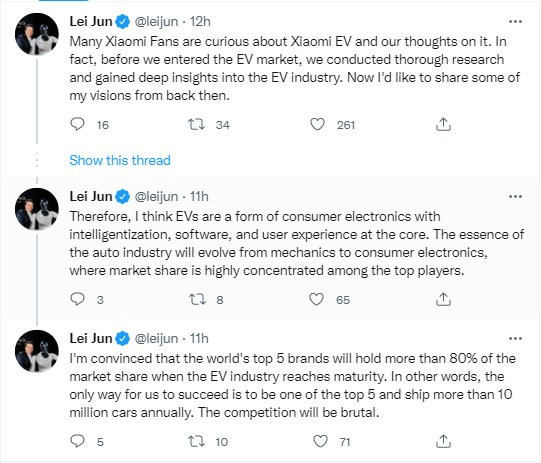Share the first tweet about Xiaomi Fans
The image size is (541, 463).
pyautogui.click(x=443, y=124)
